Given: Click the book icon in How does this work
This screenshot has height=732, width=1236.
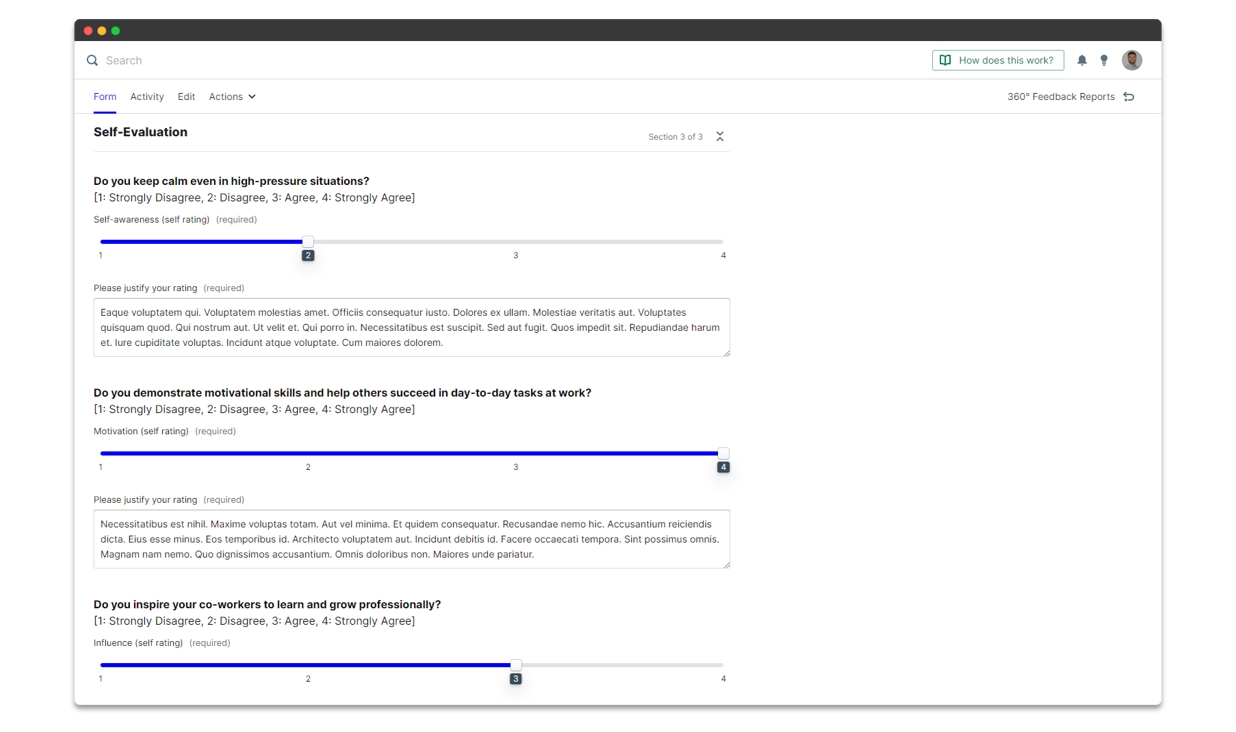Looking at the screenshot, I should tap(945, 60).
